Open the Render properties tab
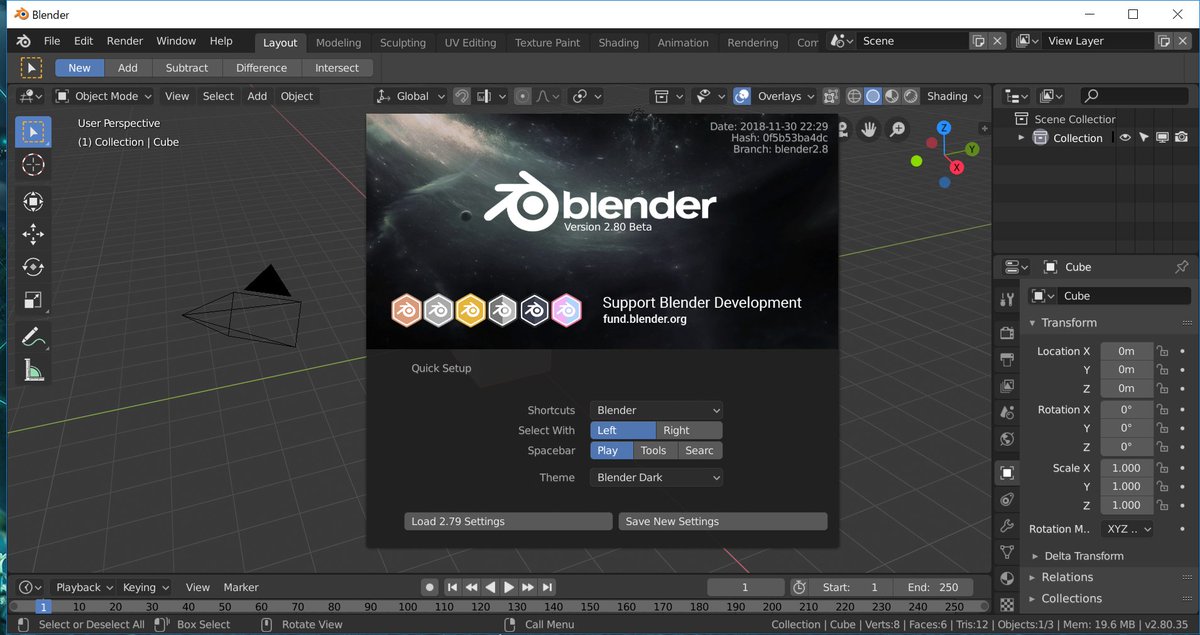This screenshot has height=635, width=1200. point(1007,333)
